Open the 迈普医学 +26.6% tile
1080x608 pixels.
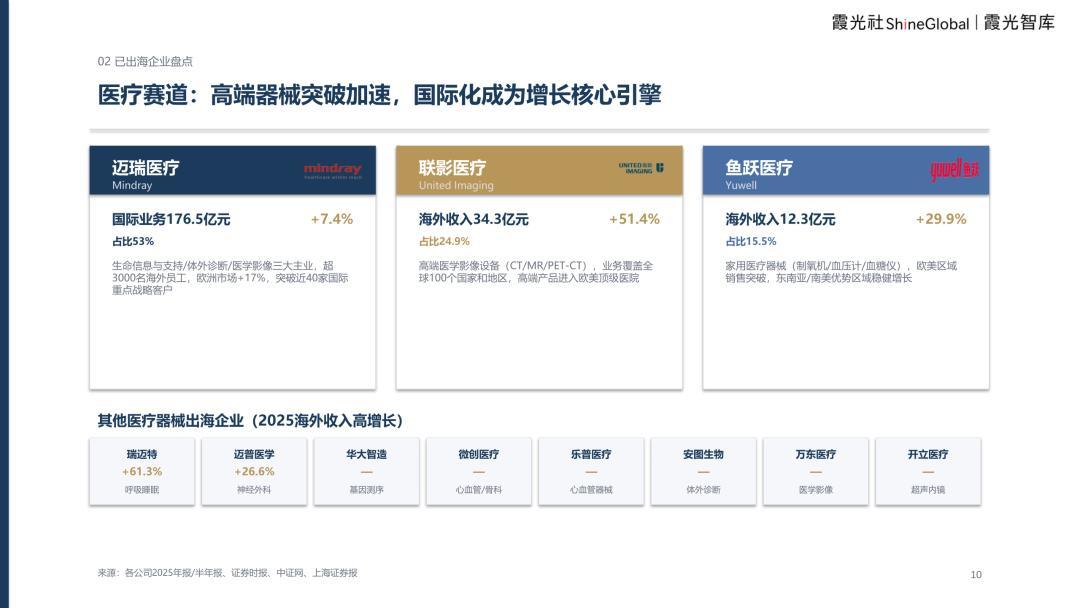click(254, 472)
